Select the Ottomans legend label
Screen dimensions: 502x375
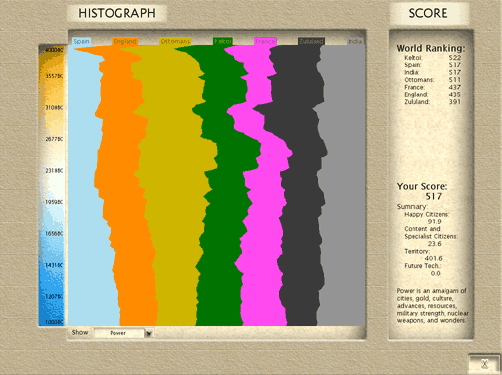point(175,41)
